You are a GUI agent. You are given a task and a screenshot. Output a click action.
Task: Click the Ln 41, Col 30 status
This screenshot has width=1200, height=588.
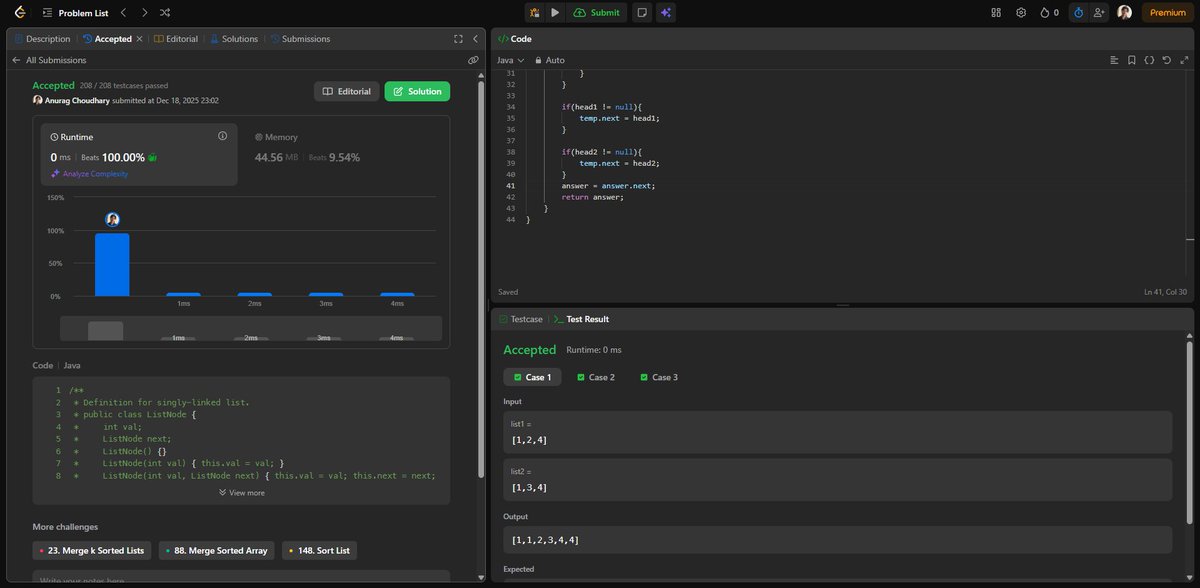pyautogui.click(x=1164, y=292)
